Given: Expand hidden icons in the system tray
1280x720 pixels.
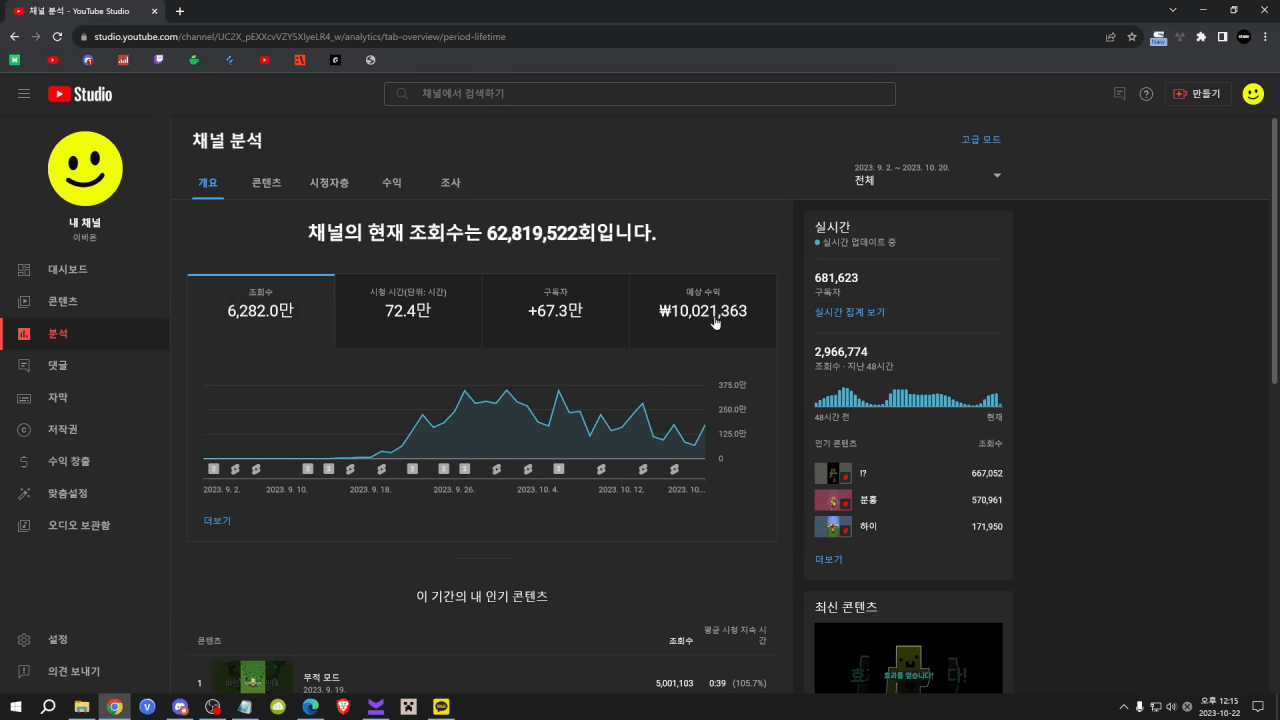Looking at the screenshot, I should pyautogui.click(x=1124, y=707).
